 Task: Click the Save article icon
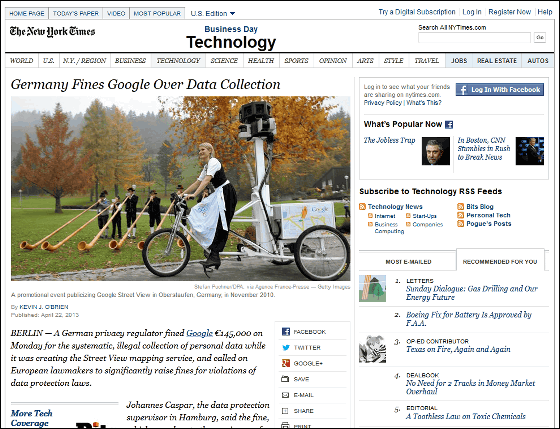[x=285, y=379]
